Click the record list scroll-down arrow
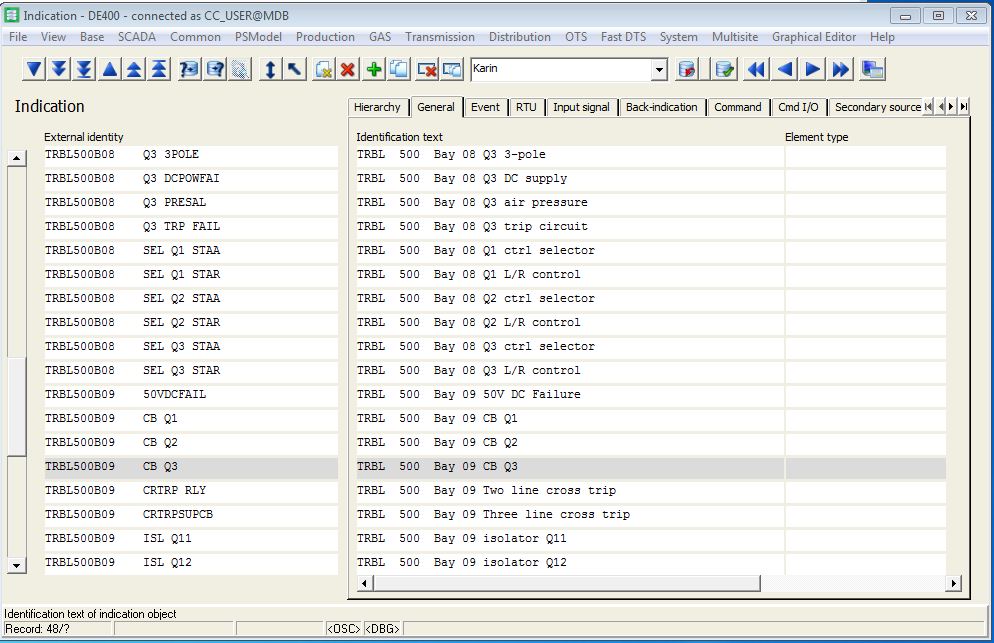The image size is (994, 643). click(16, 565)
